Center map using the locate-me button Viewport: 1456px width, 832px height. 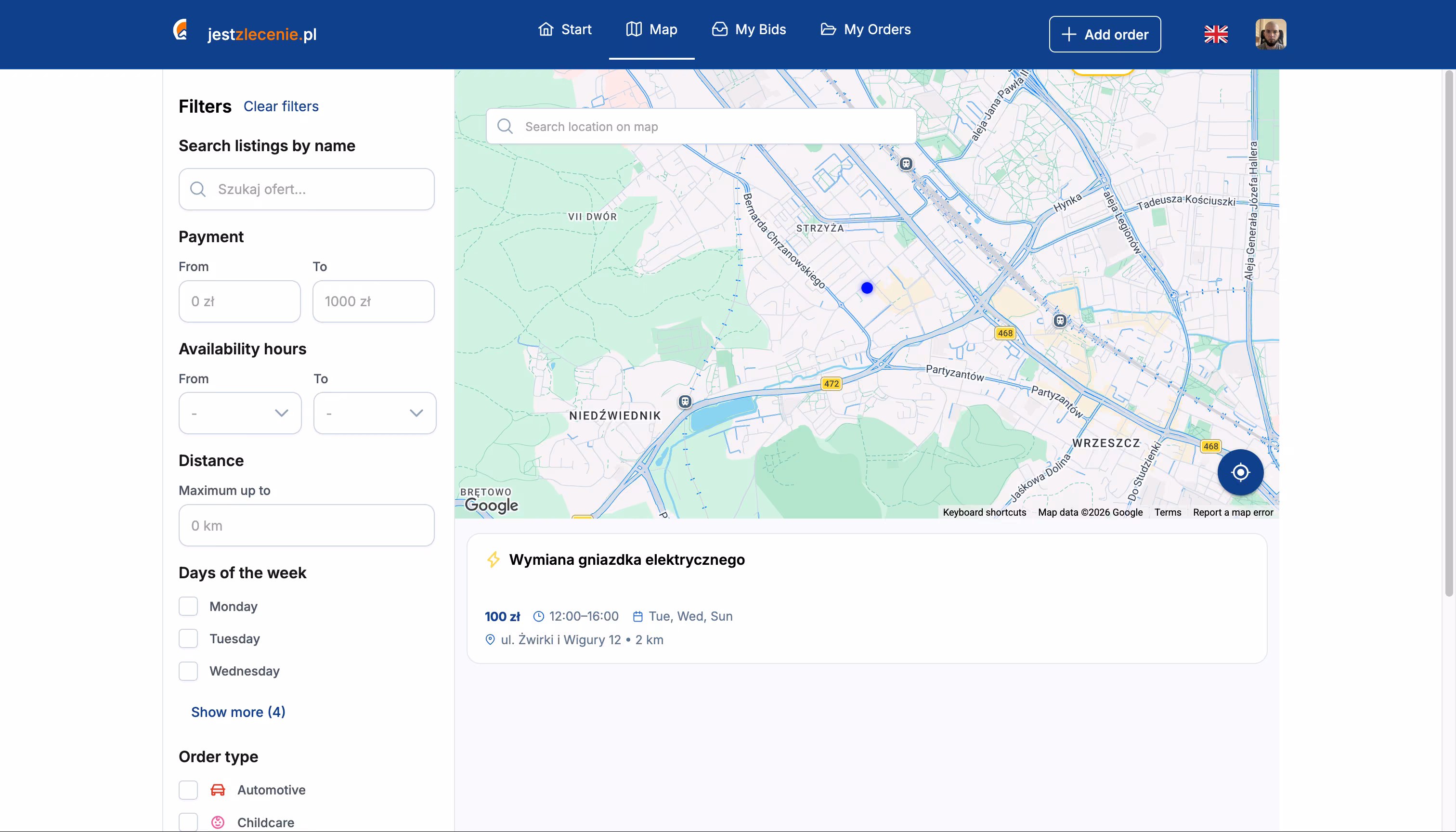point(1240,472)
